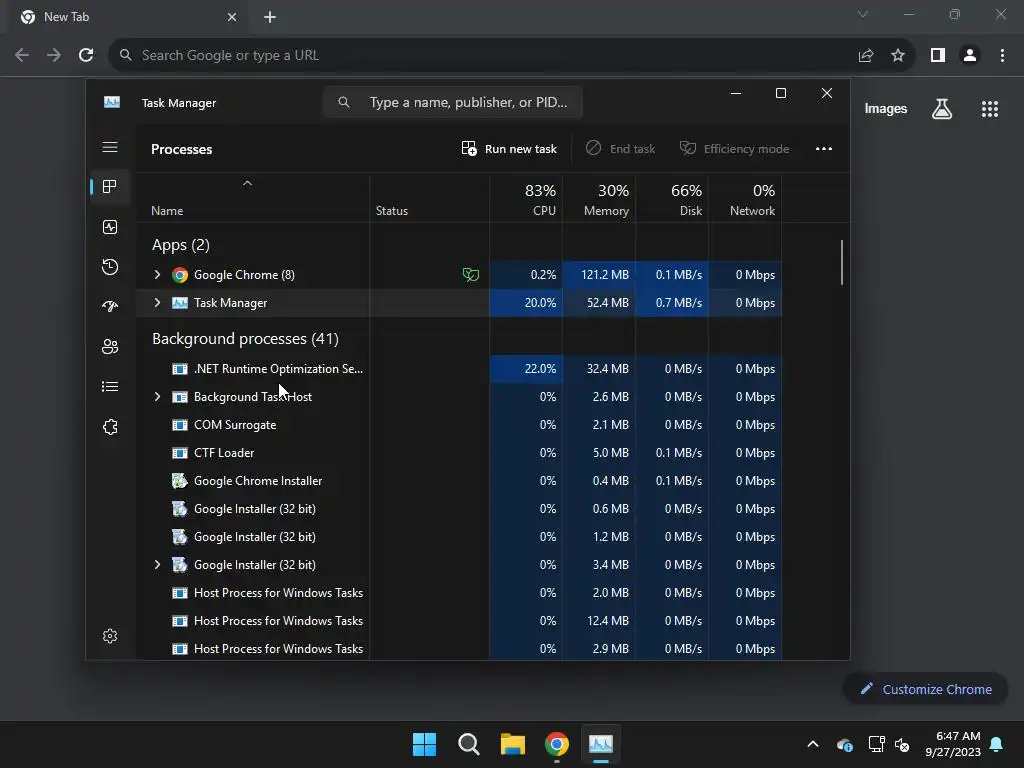
Task: Open the Chrome tab search chevron
Action: click(x=863, y=14)
